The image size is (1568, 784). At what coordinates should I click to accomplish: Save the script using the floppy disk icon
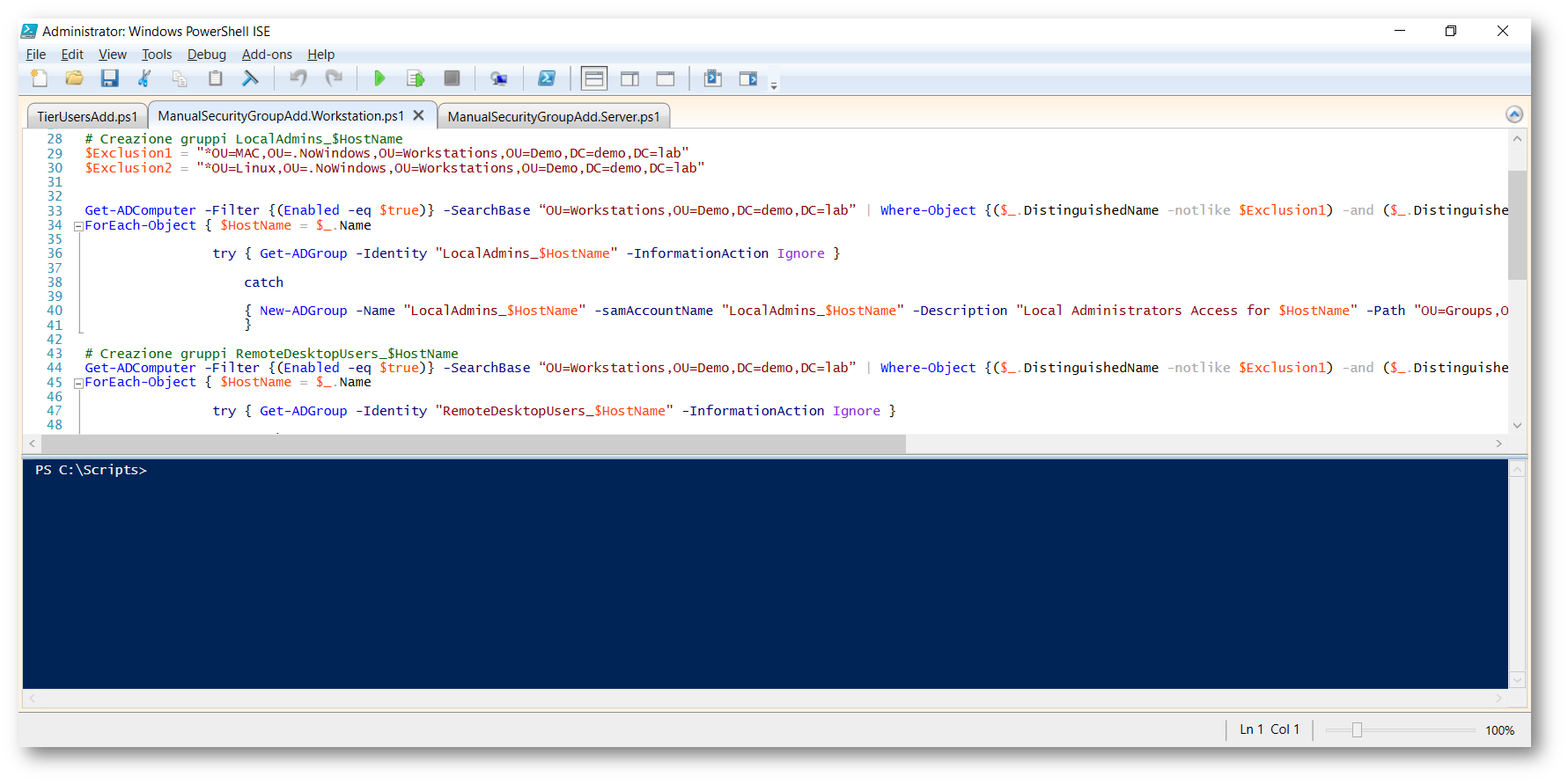(109, 79)
